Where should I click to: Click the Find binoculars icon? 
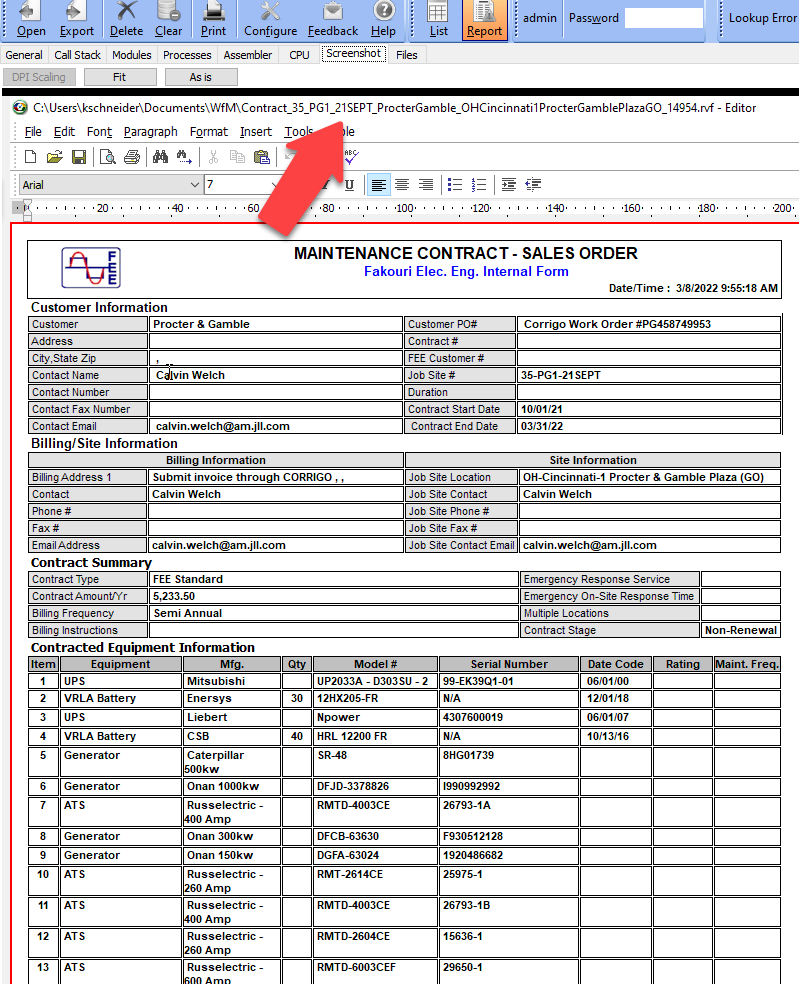pyautogui.click(x=161, y=157)
